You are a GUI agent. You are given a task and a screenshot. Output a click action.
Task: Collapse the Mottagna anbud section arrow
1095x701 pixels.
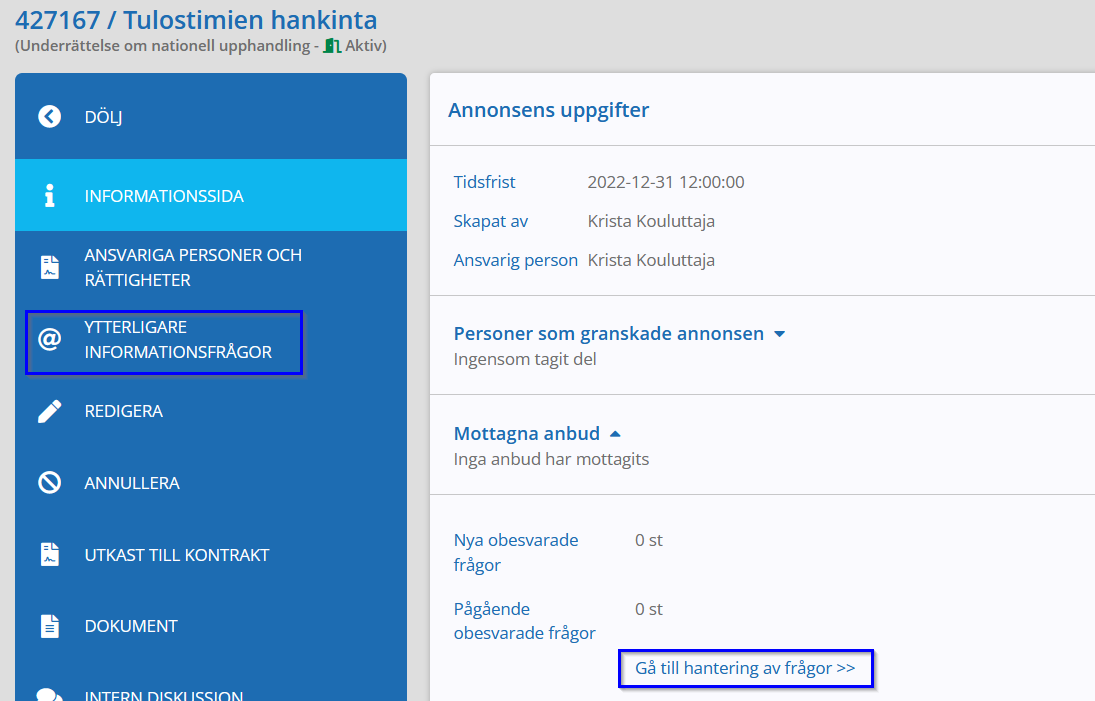(615, 434)
